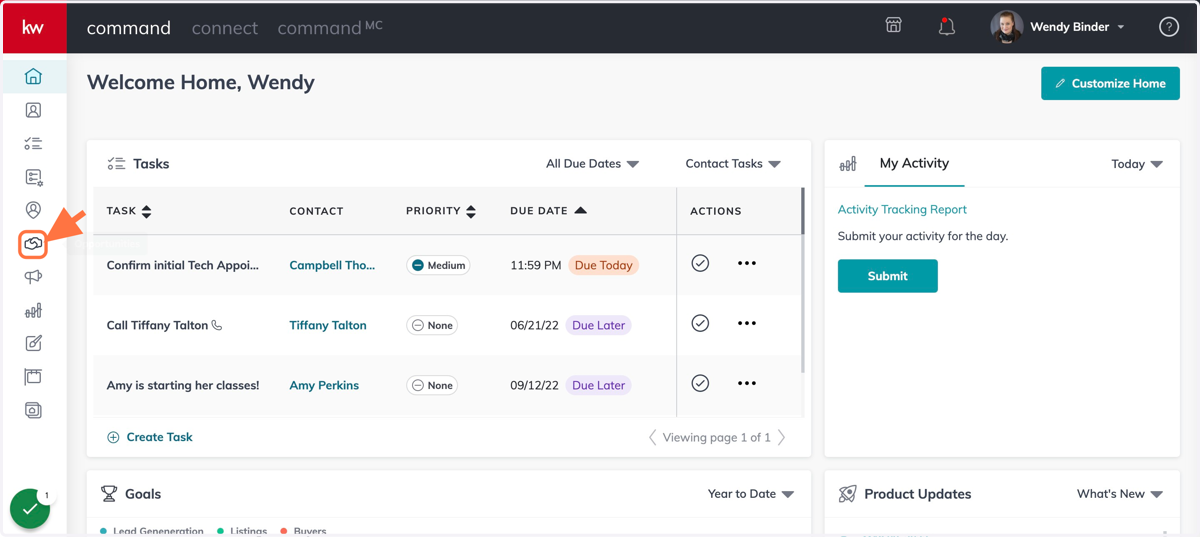1200x537 pixels.
Task: Click the Submit activity button
Action: 888,276
